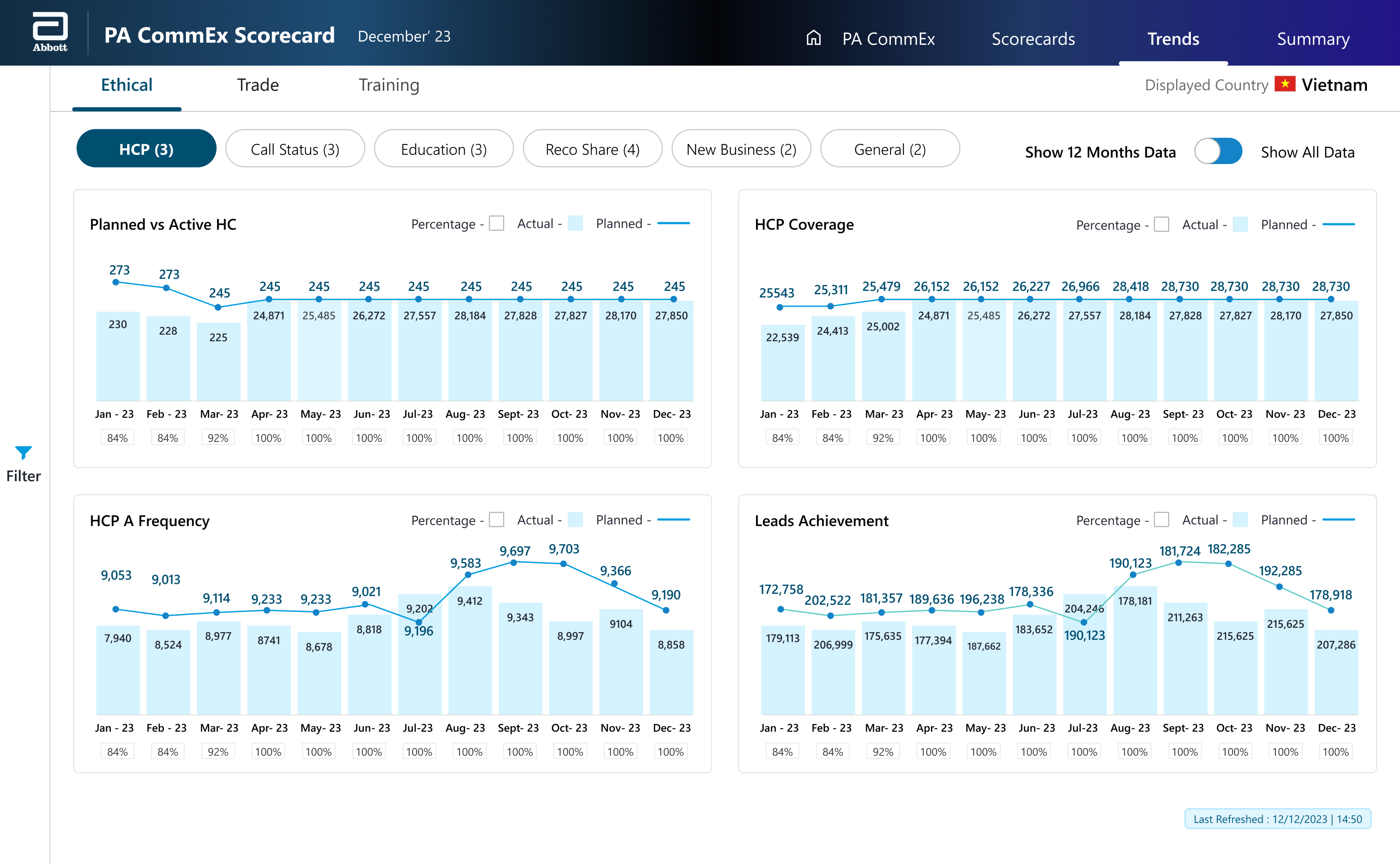
Task: Enable Percentage checkbox in HCP A Frequency
Action: coord(497,519)
